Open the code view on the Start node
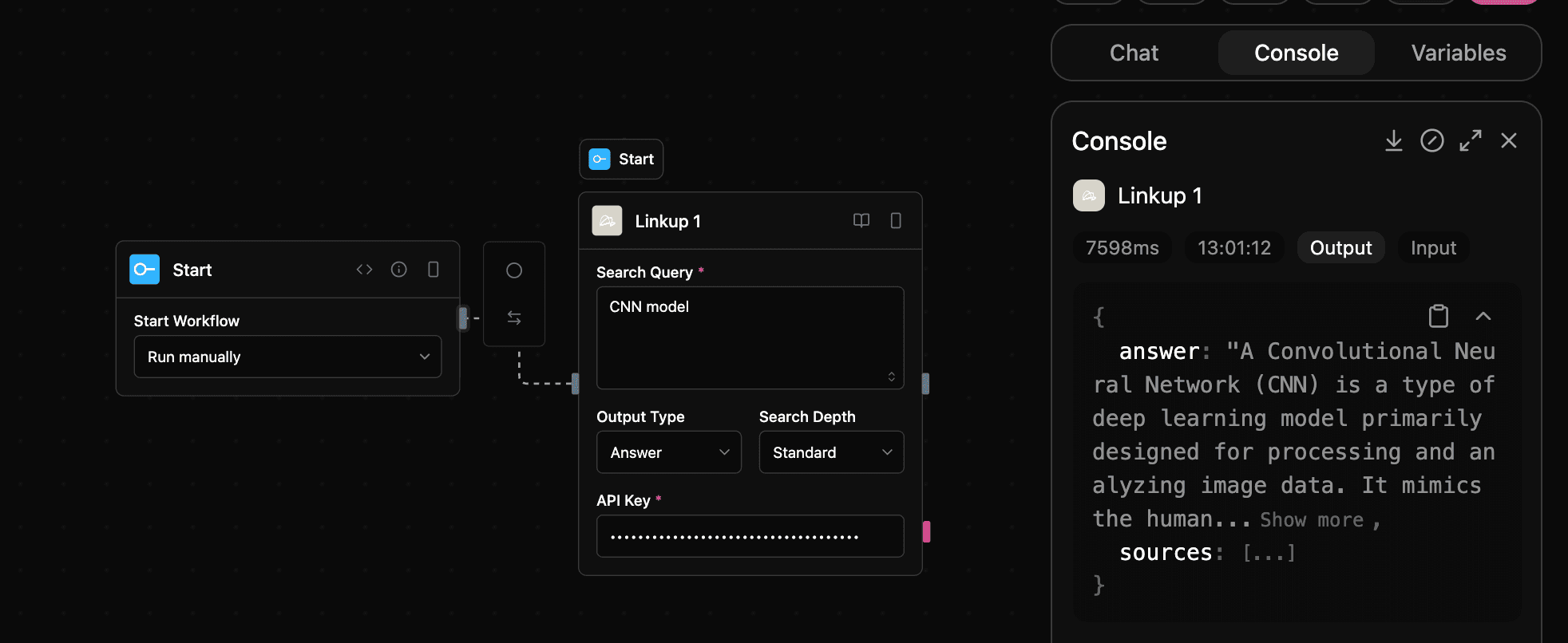 click(x=364, y=269)
